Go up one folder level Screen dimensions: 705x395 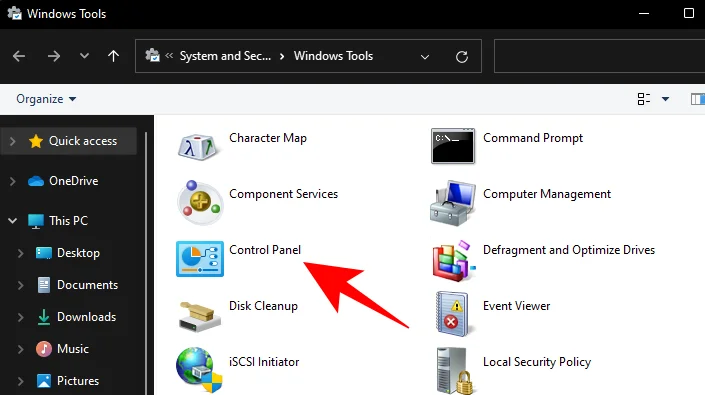pyautogui.click(x=113, y=56)
